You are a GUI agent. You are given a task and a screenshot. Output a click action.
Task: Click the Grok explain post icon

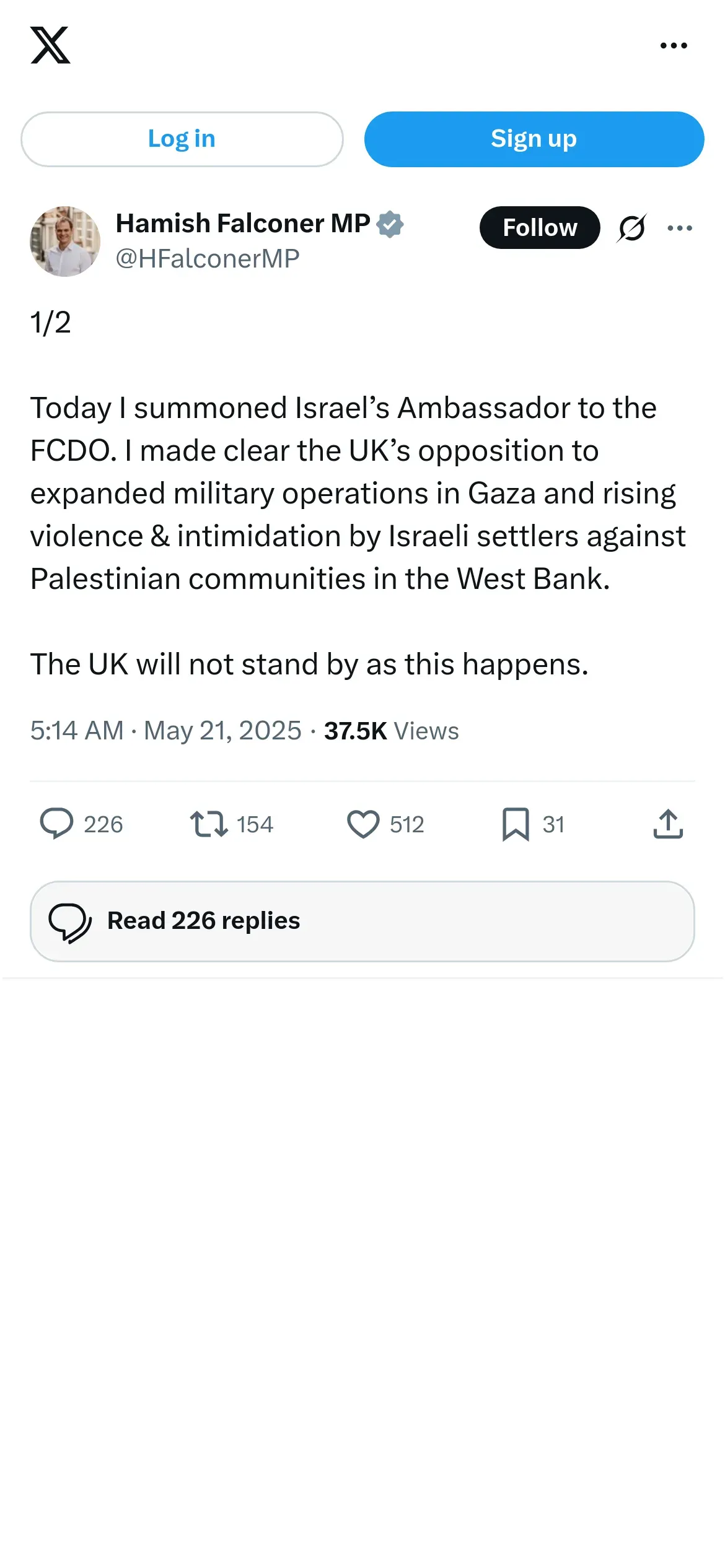coord(631,228)
